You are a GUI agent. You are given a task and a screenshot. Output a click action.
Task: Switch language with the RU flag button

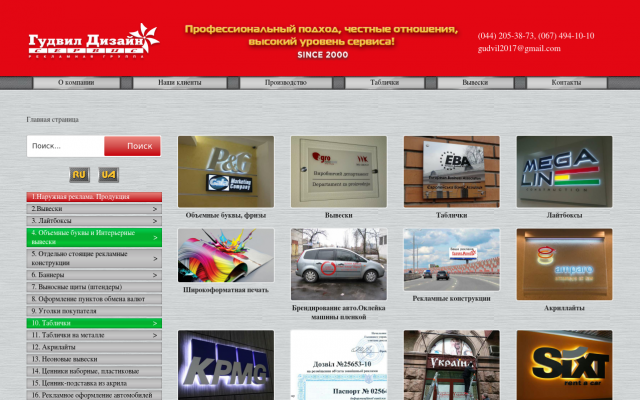pyautogui.click(x=79, y=175)
